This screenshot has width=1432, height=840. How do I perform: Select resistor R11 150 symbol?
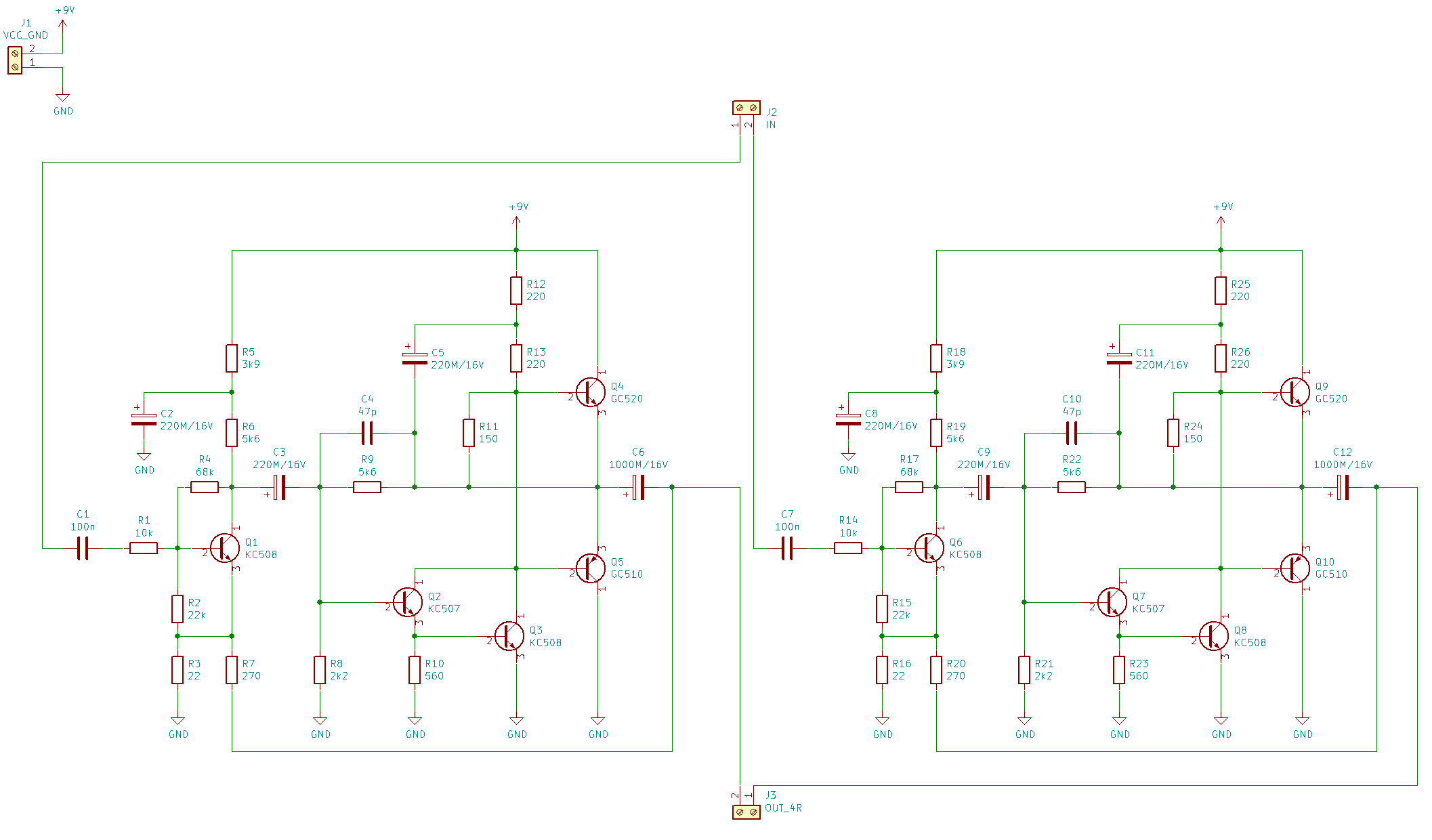(469, 433)
